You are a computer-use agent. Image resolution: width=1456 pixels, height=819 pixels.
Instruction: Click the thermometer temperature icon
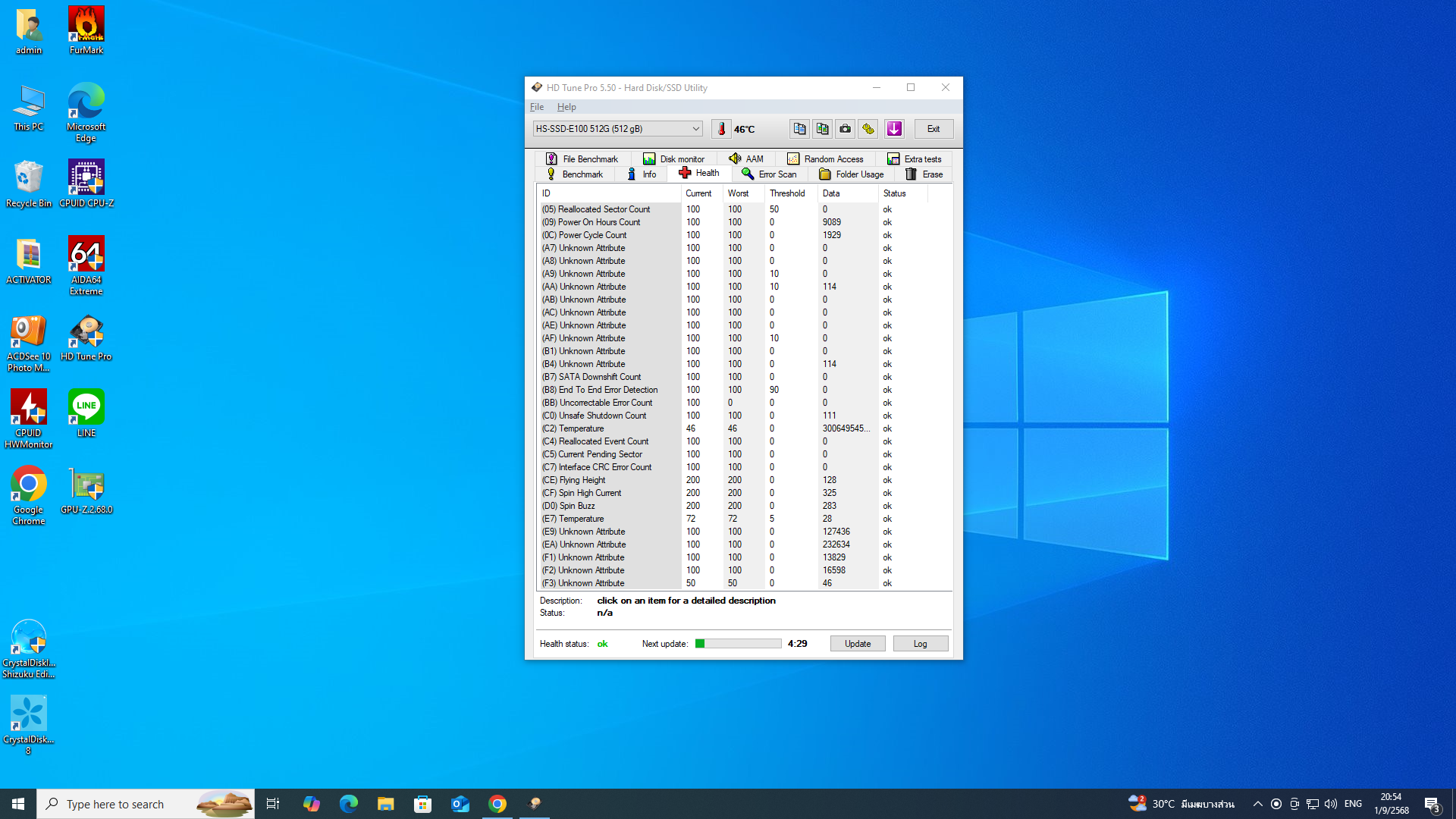pyautogui.click(x=721, y=129)
